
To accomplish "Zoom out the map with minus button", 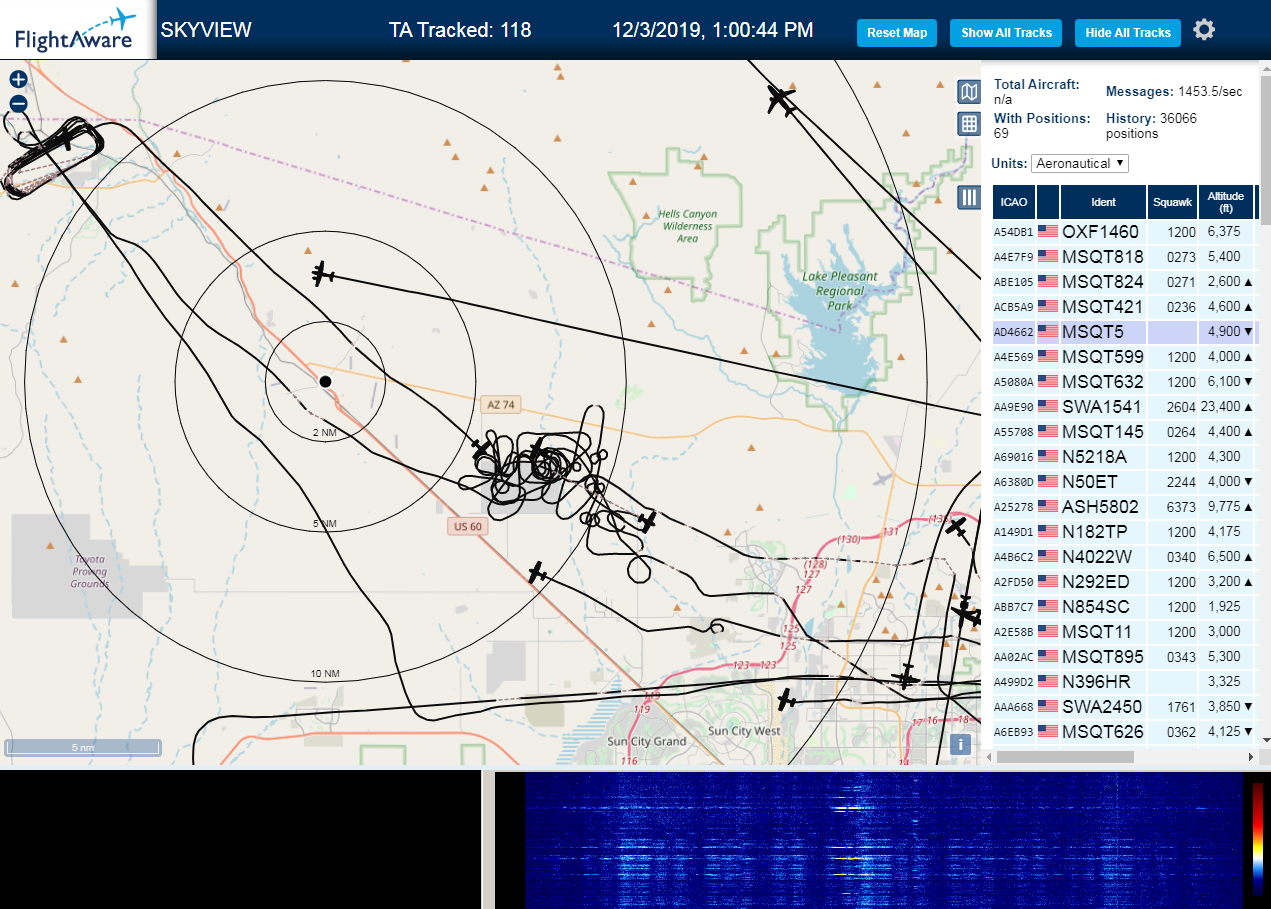I will click(18, 104).
